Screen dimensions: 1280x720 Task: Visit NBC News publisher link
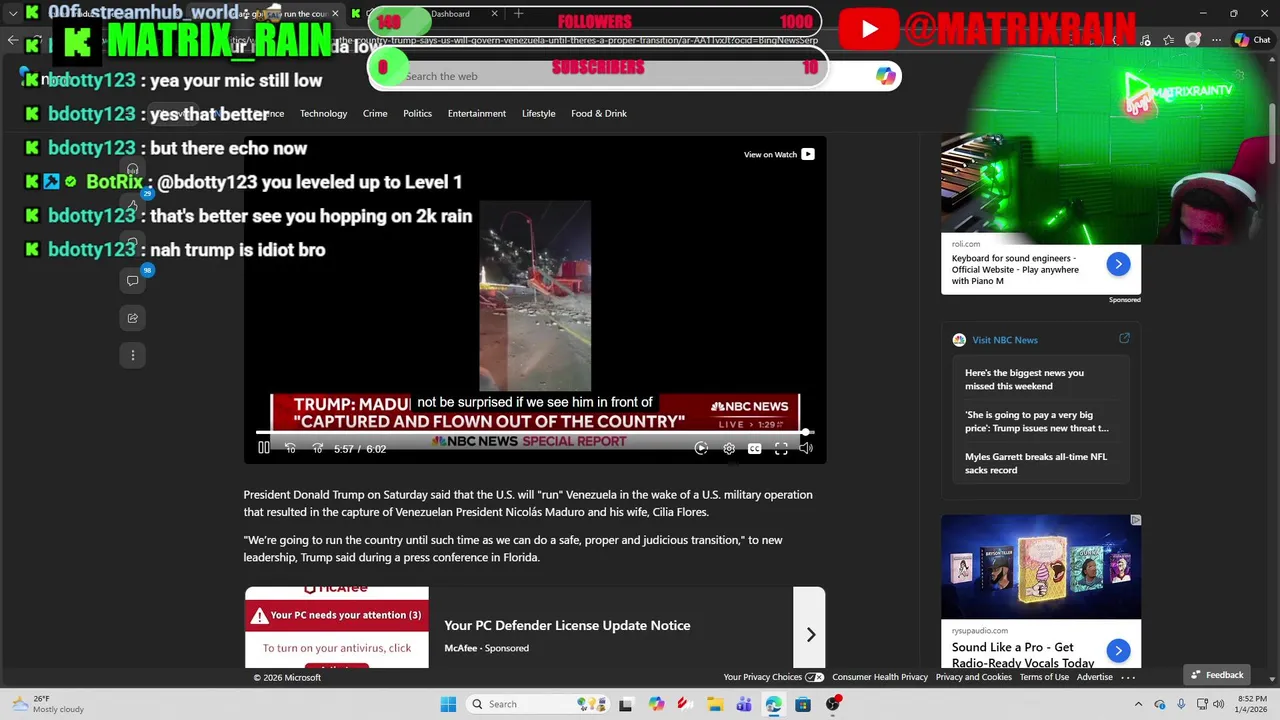(x=1005, y=340)
